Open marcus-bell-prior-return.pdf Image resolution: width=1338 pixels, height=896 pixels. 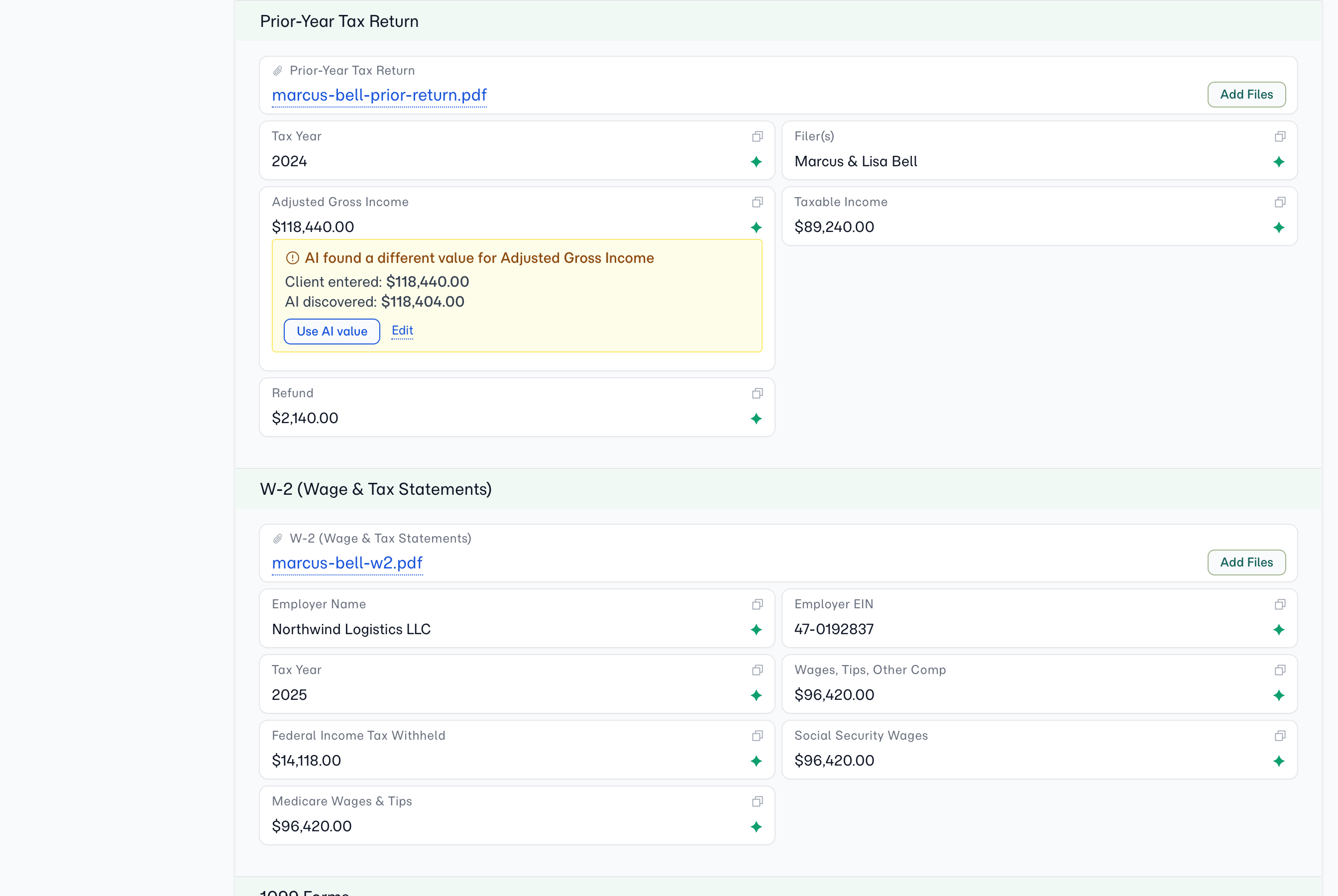[379, 95]
